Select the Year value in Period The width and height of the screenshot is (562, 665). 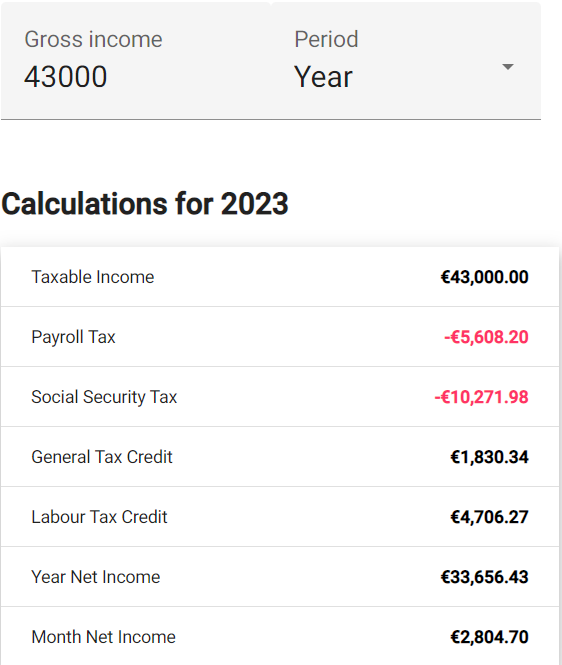coord(323,77)
